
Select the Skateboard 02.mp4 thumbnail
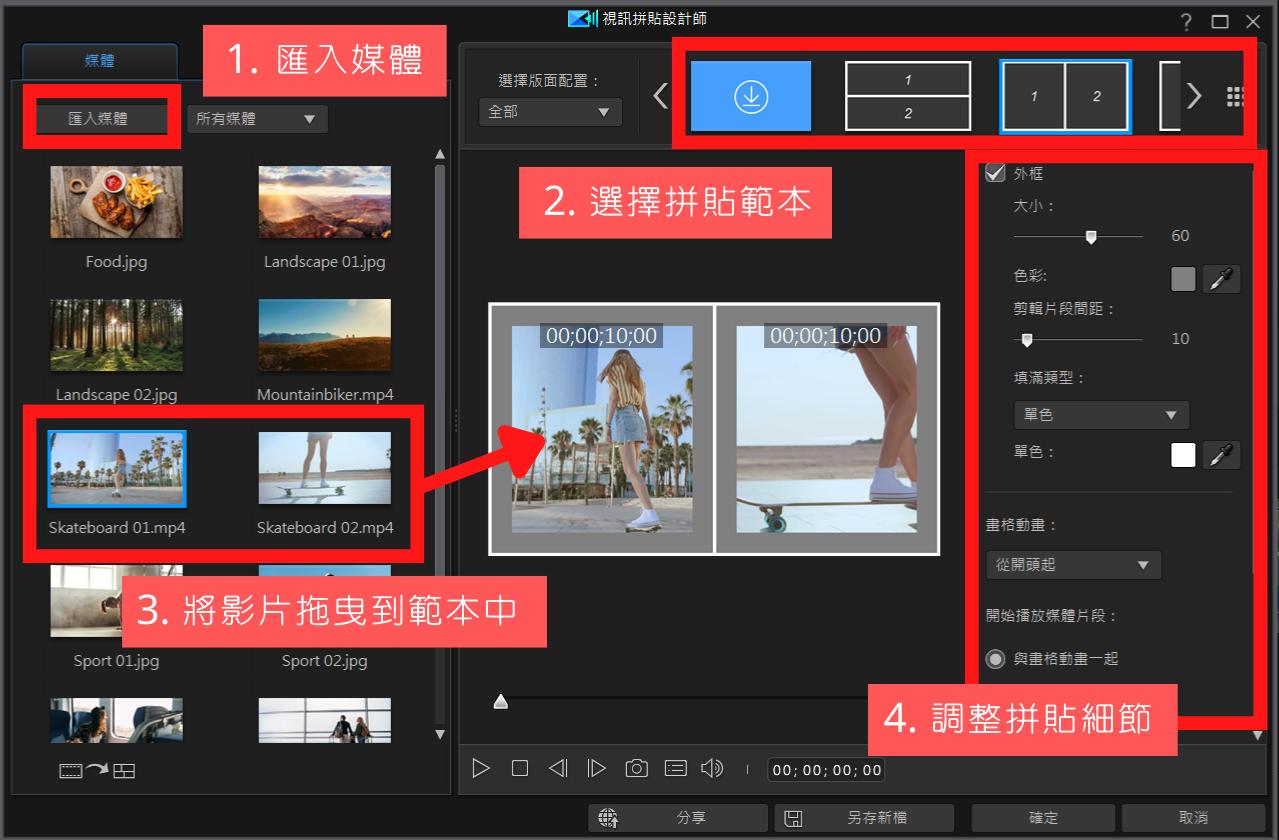click(324, 468)
